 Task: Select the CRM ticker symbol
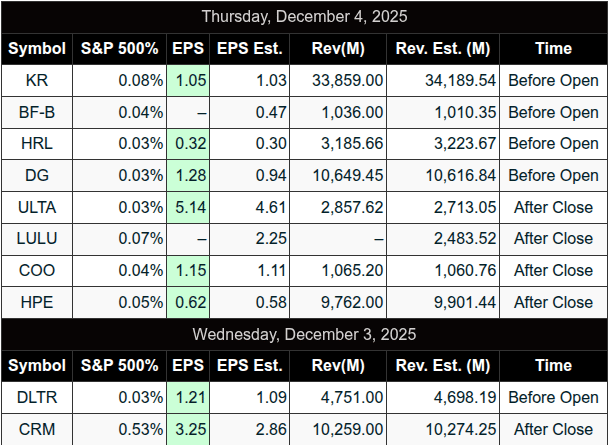[36, 429]
